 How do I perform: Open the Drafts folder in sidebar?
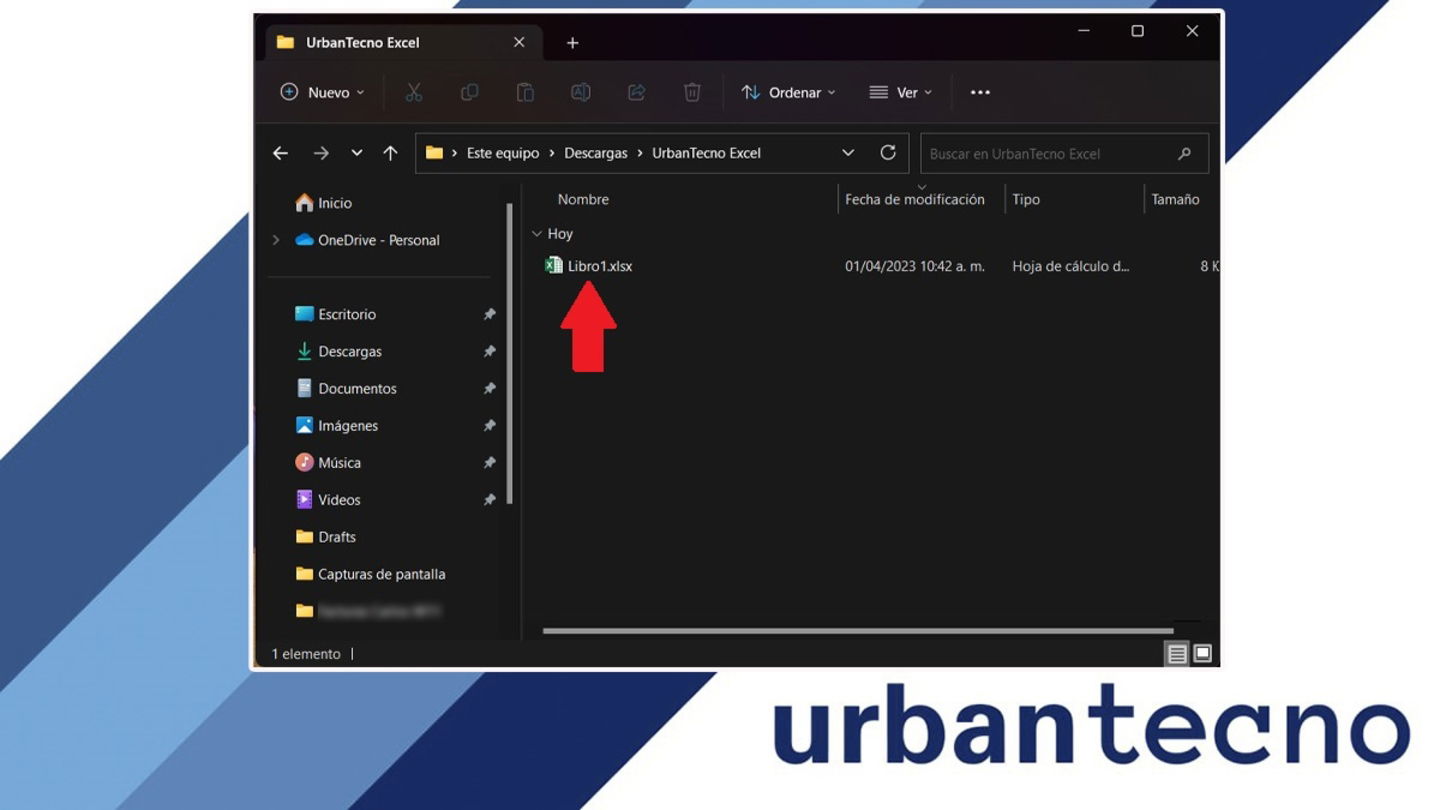326,536
